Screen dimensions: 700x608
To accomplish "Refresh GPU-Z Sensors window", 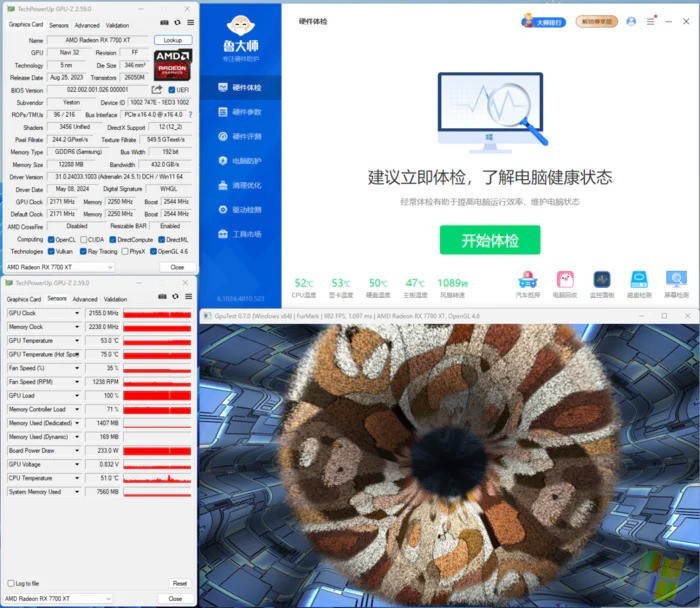I will 175,296.
